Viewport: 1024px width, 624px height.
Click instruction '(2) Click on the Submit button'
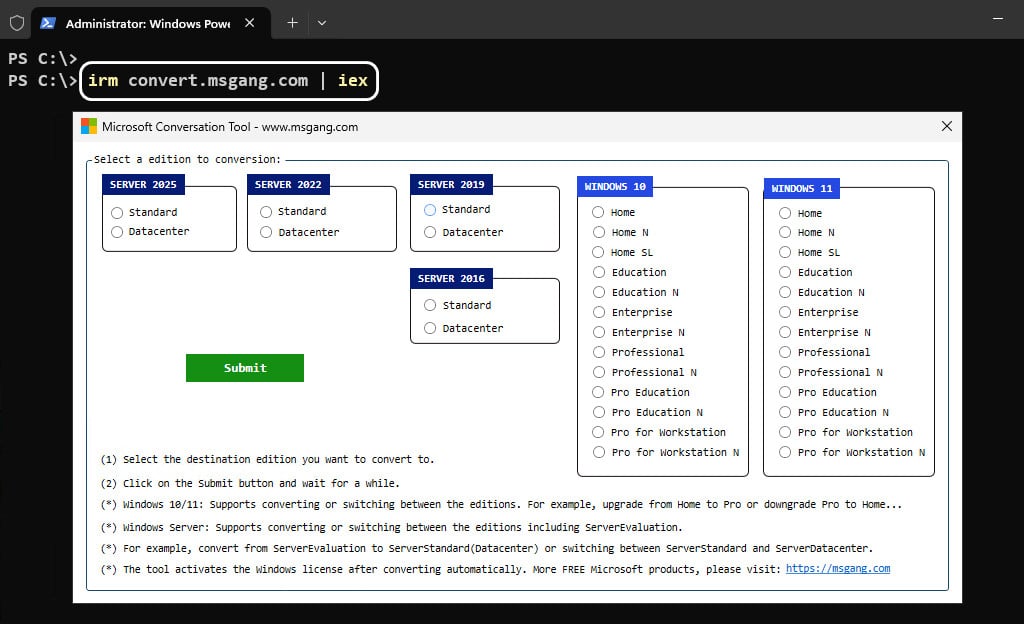[x=250, y=484]
